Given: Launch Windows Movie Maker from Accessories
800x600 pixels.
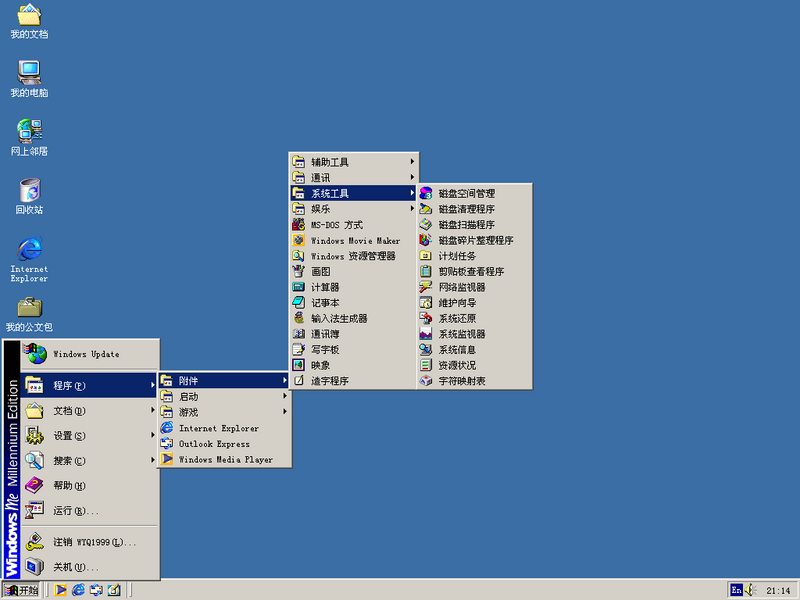Looking at the screenshot, I should click(x=353, y=240).
